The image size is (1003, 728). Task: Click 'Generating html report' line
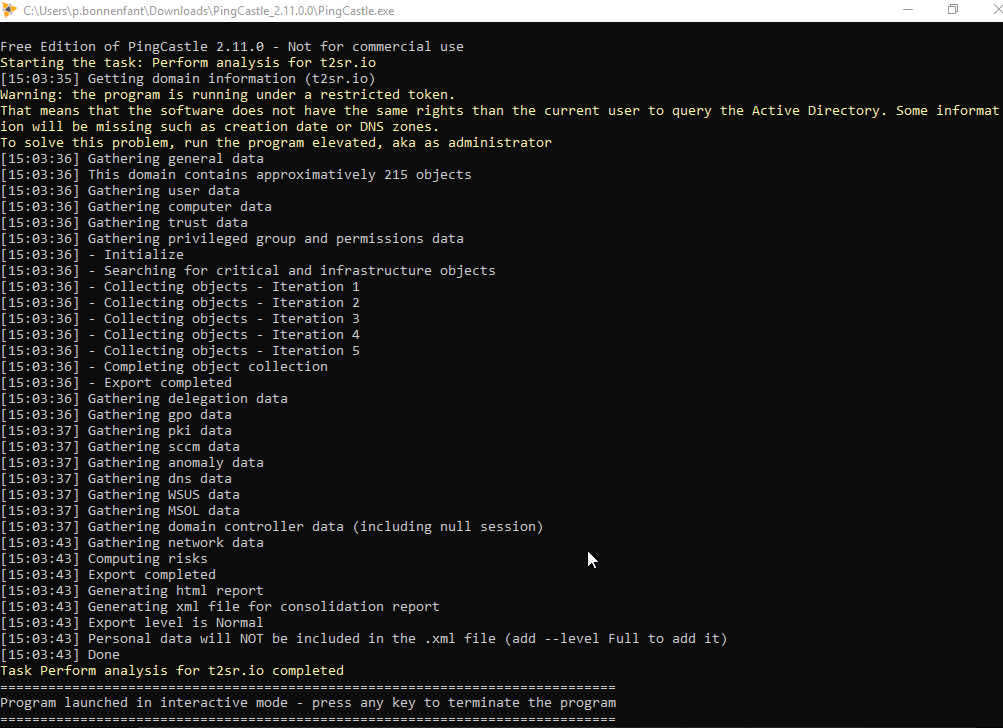pyautogui.click(x=132, y=590)
